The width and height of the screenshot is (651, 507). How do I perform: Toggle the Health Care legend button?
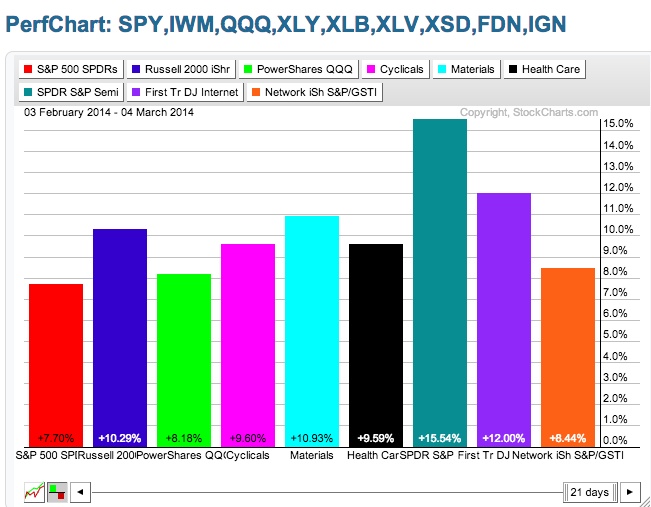[x=544, y=69]
